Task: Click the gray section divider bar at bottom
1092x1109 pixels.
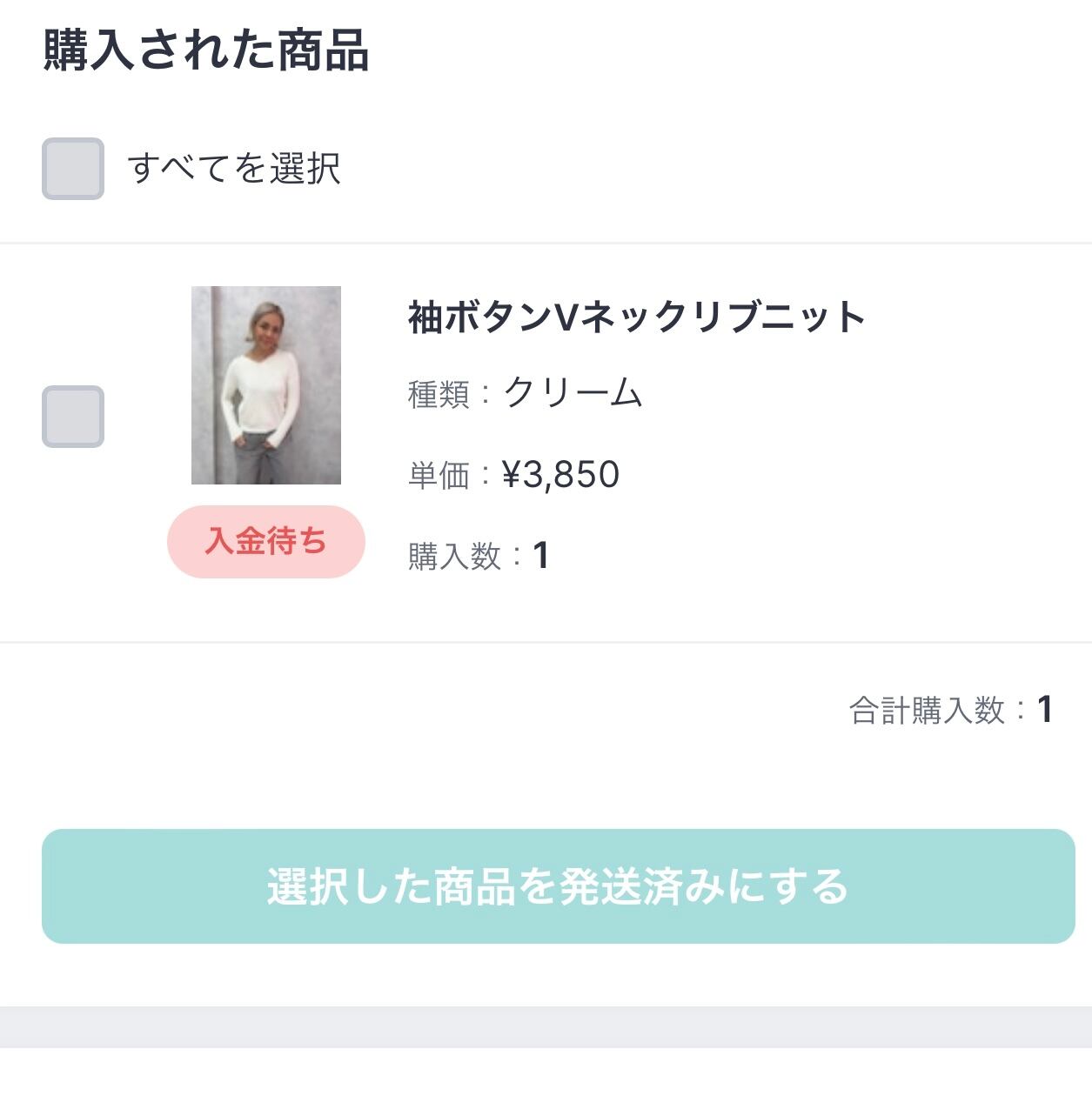Action: coord(546,1027)
